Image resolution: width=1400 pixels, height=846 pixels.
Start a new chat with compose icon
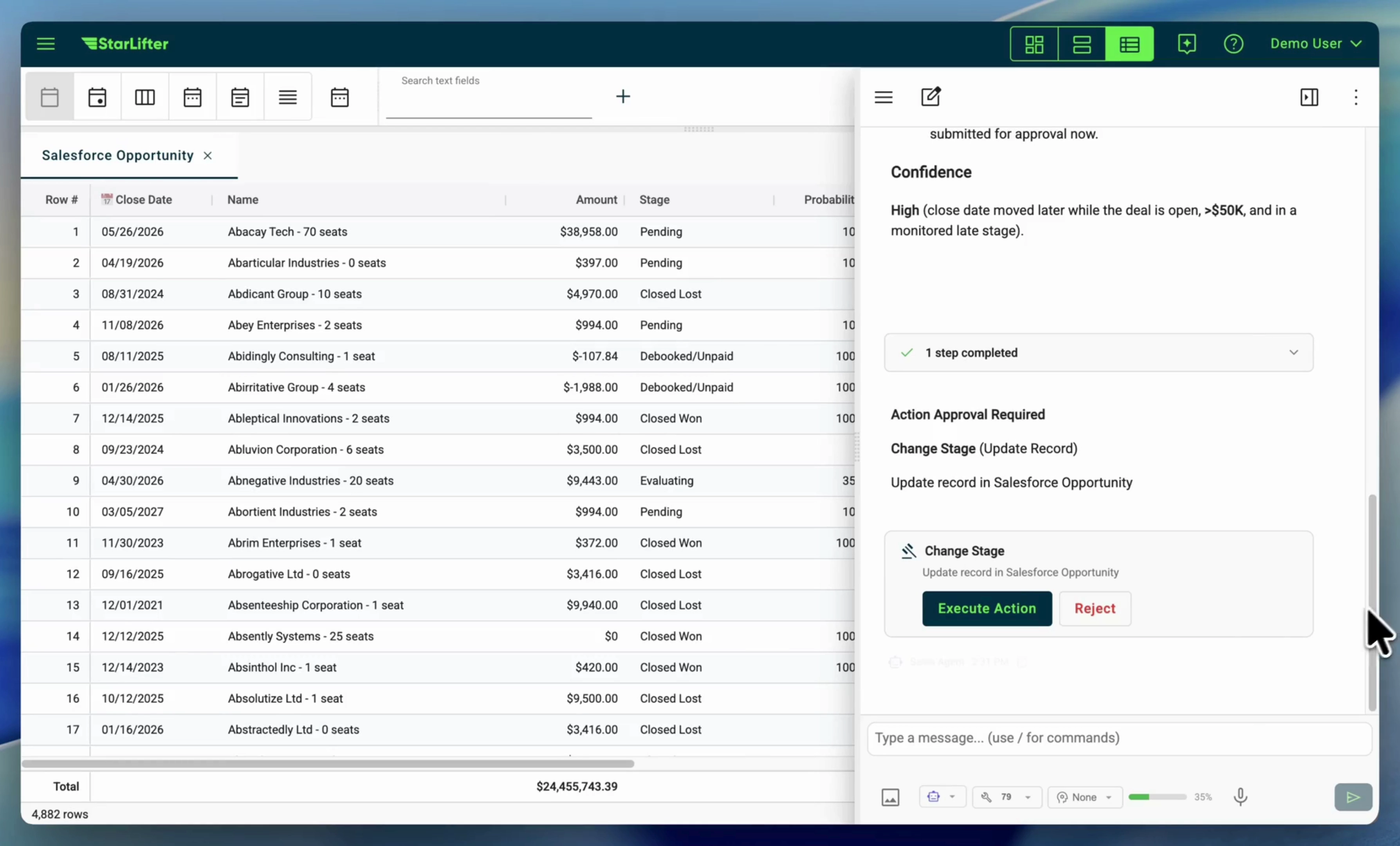click(930, 97)
